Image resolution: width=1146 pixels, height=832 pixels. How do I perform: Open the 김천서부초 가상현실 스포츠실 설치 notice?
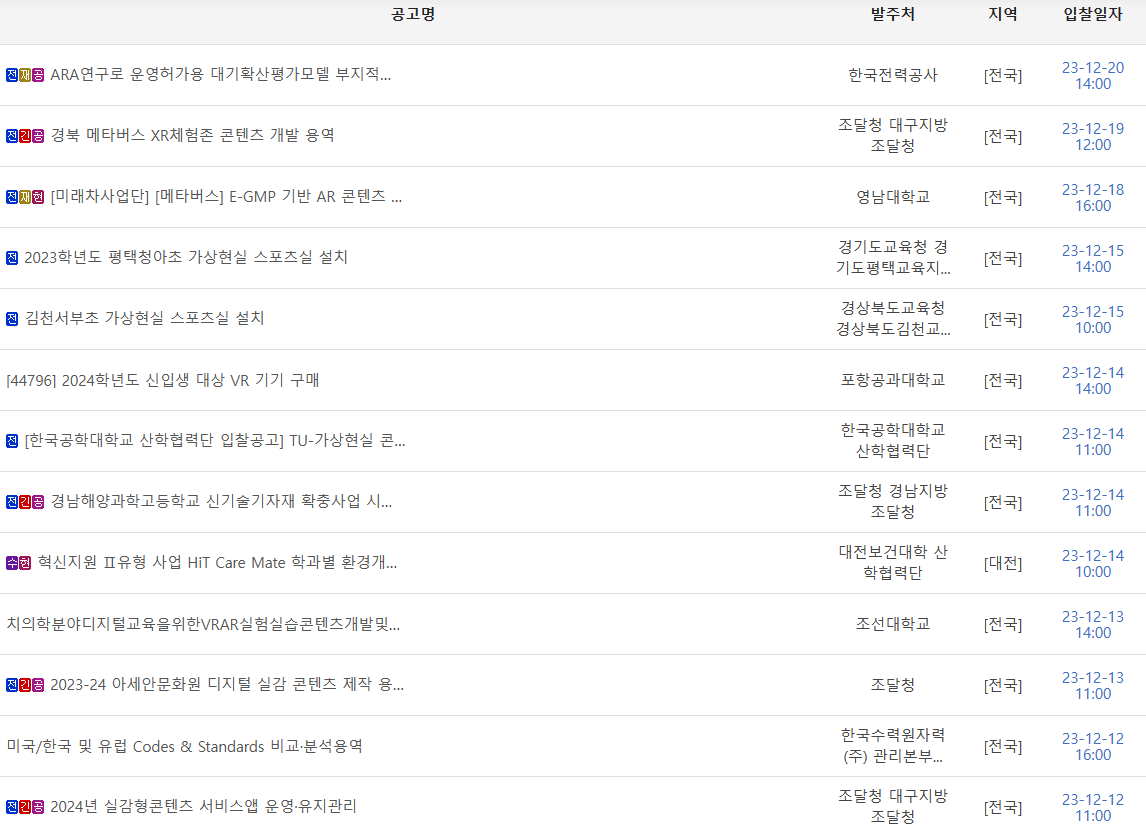coord(145,318)
